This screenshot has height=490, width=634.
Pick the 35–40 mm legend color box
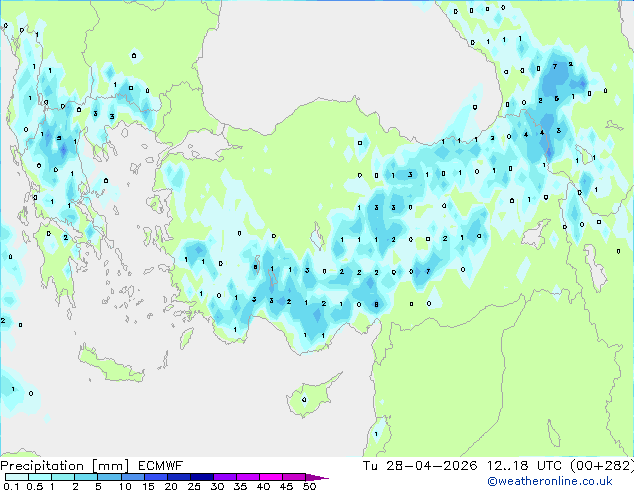248,477
